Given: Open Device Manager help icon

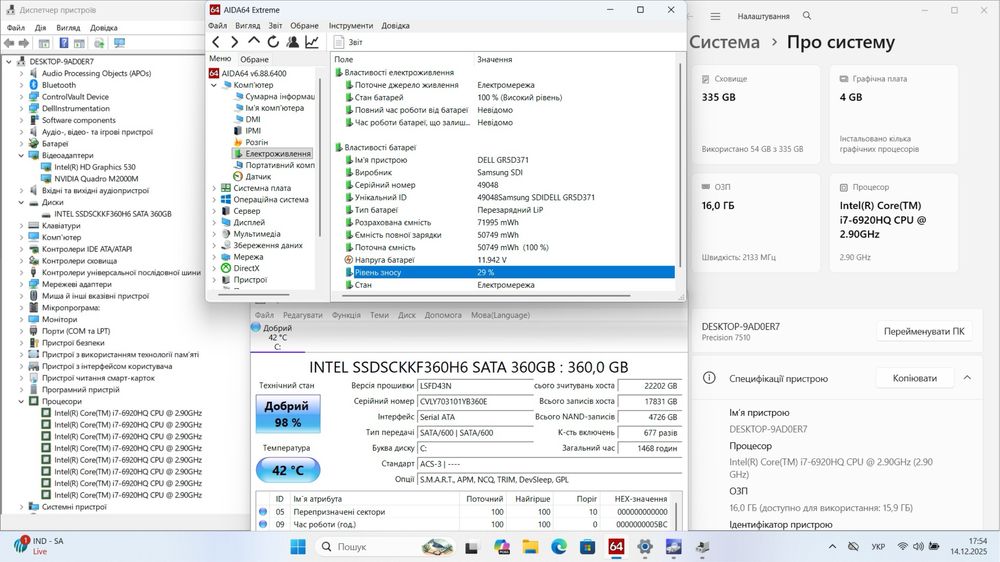Looking at the screenshot, I should coord(64,43).
